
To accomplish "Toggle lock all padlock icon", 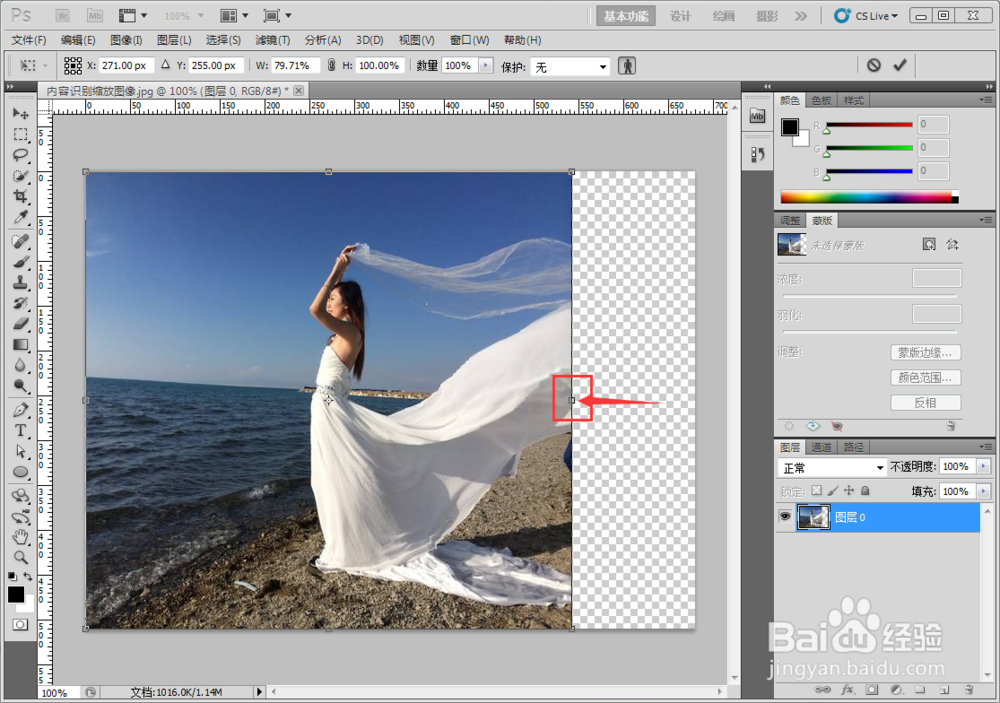I will (865, 491).
